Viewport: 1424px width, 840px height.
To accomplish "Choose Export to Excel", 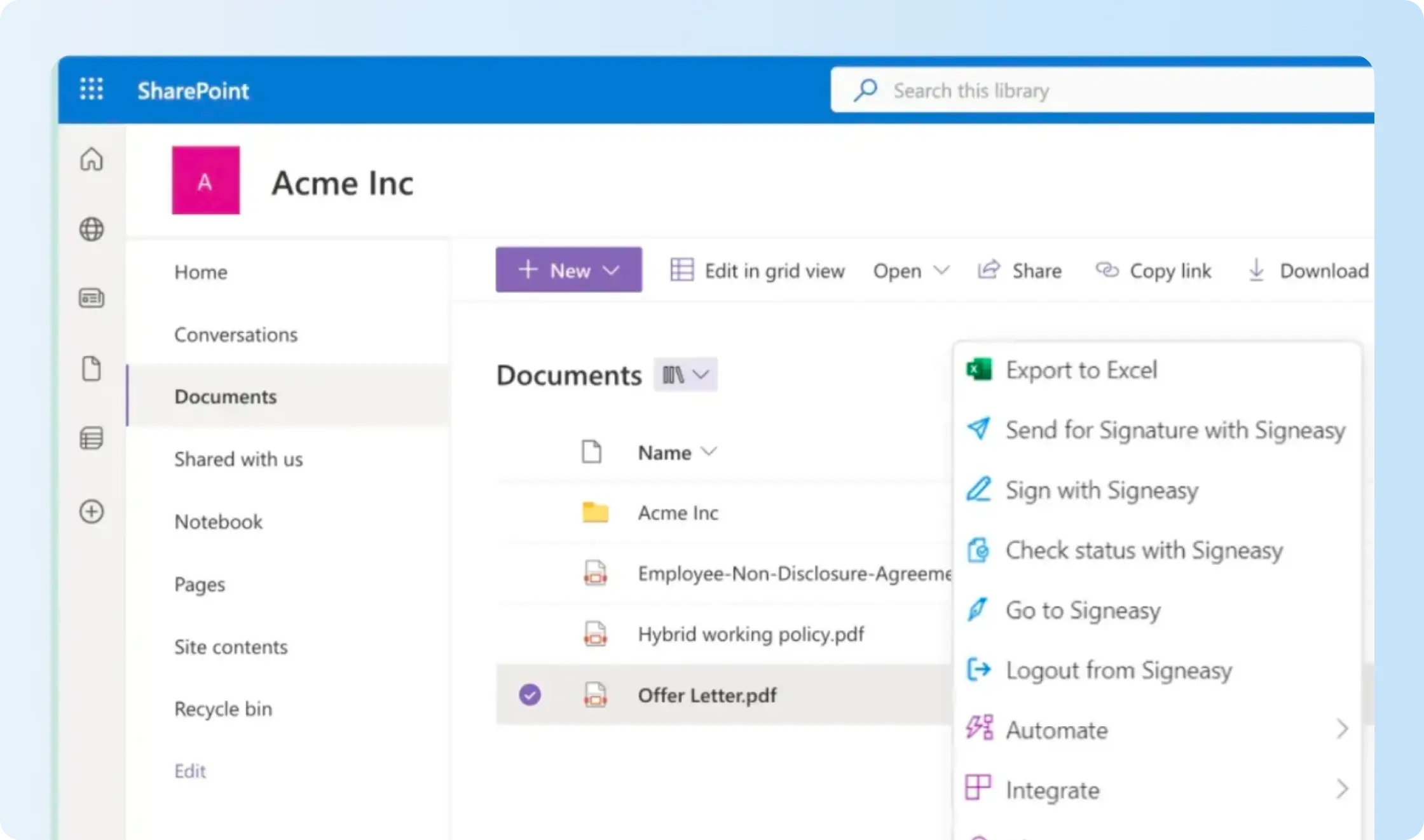I will click(1157, 370).
